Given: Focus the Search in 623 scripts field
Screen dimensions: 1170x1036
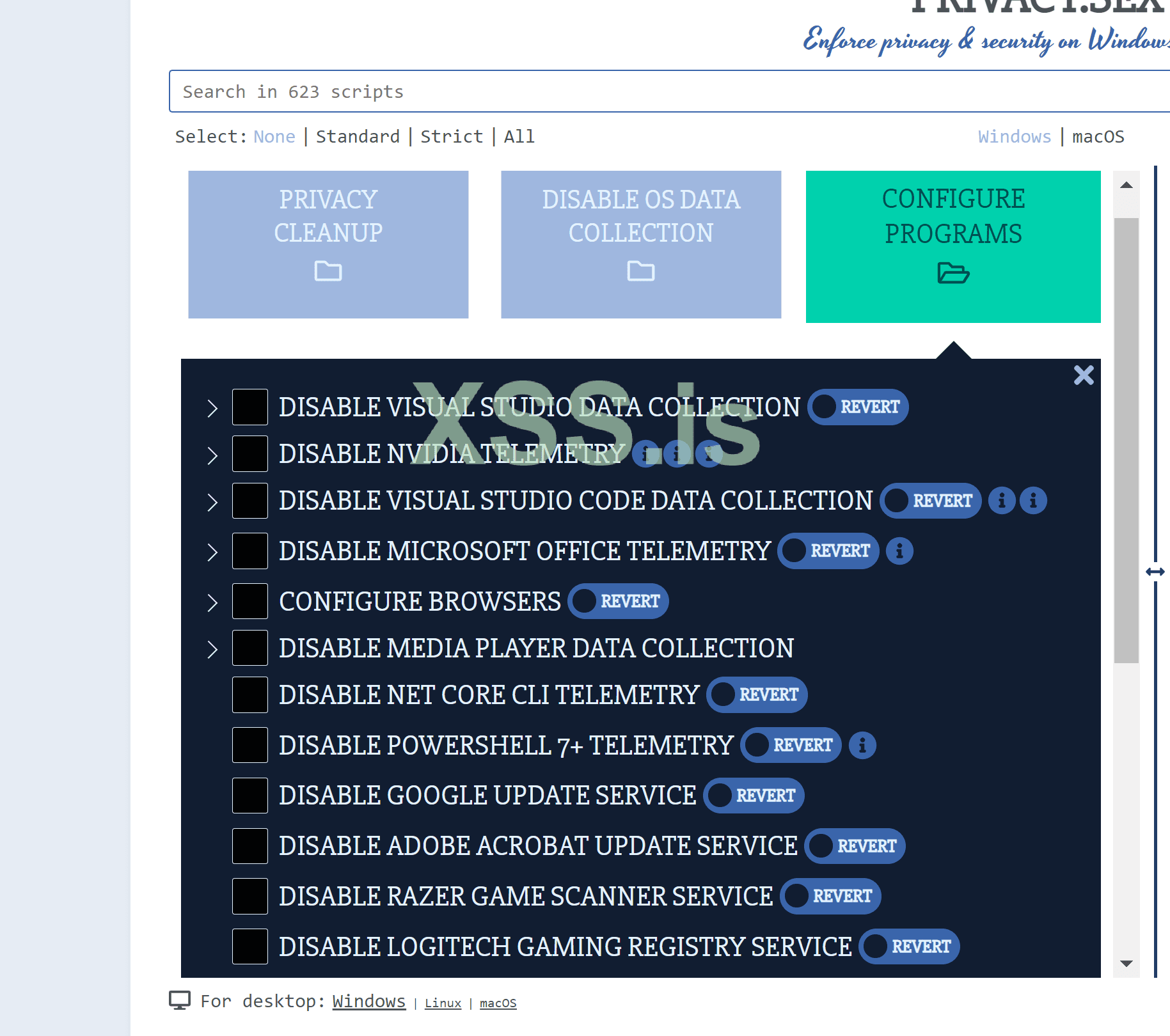Looking at the screenshot, I should 669,91.
